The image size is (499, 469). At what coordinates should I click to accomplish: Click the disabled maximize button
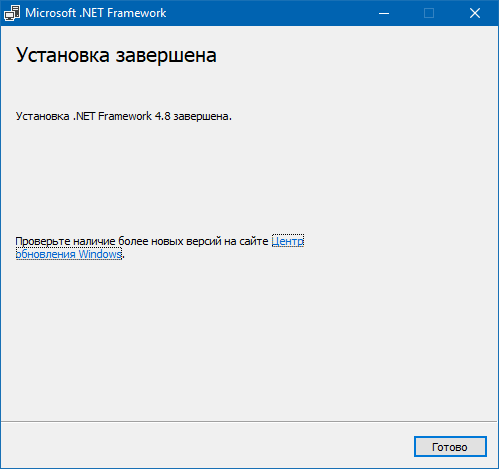(429, 13)
